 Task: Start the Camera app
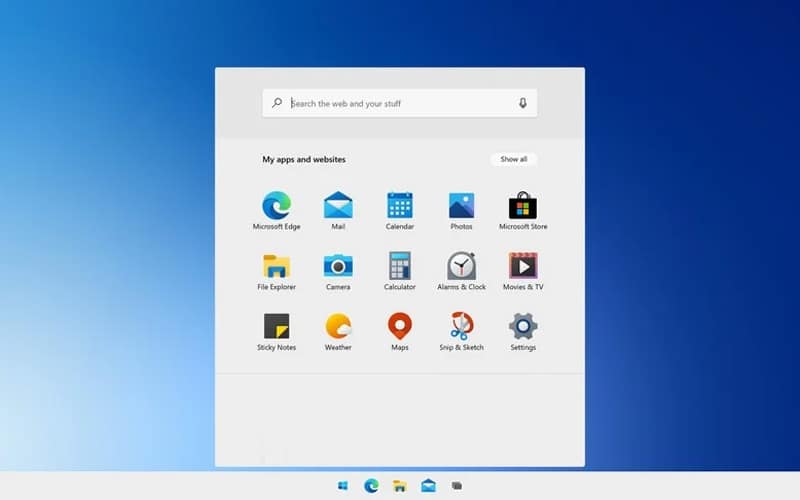click(338, 266)
